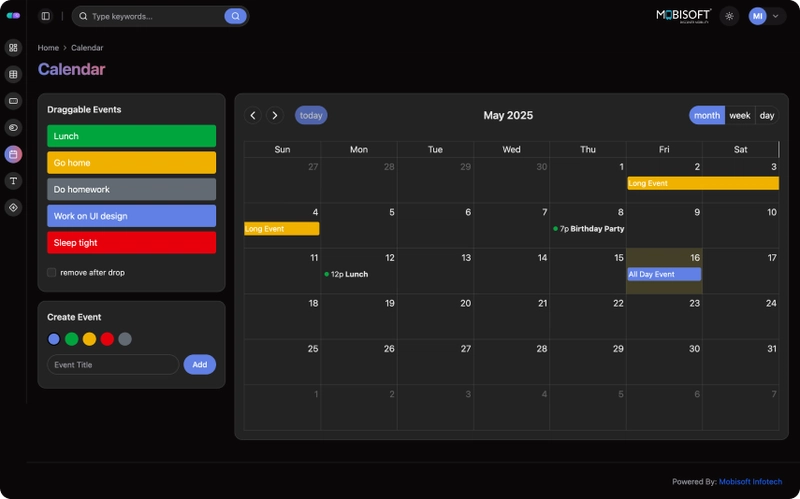Select the green Lunch draggable event

[x=132, y=136]
